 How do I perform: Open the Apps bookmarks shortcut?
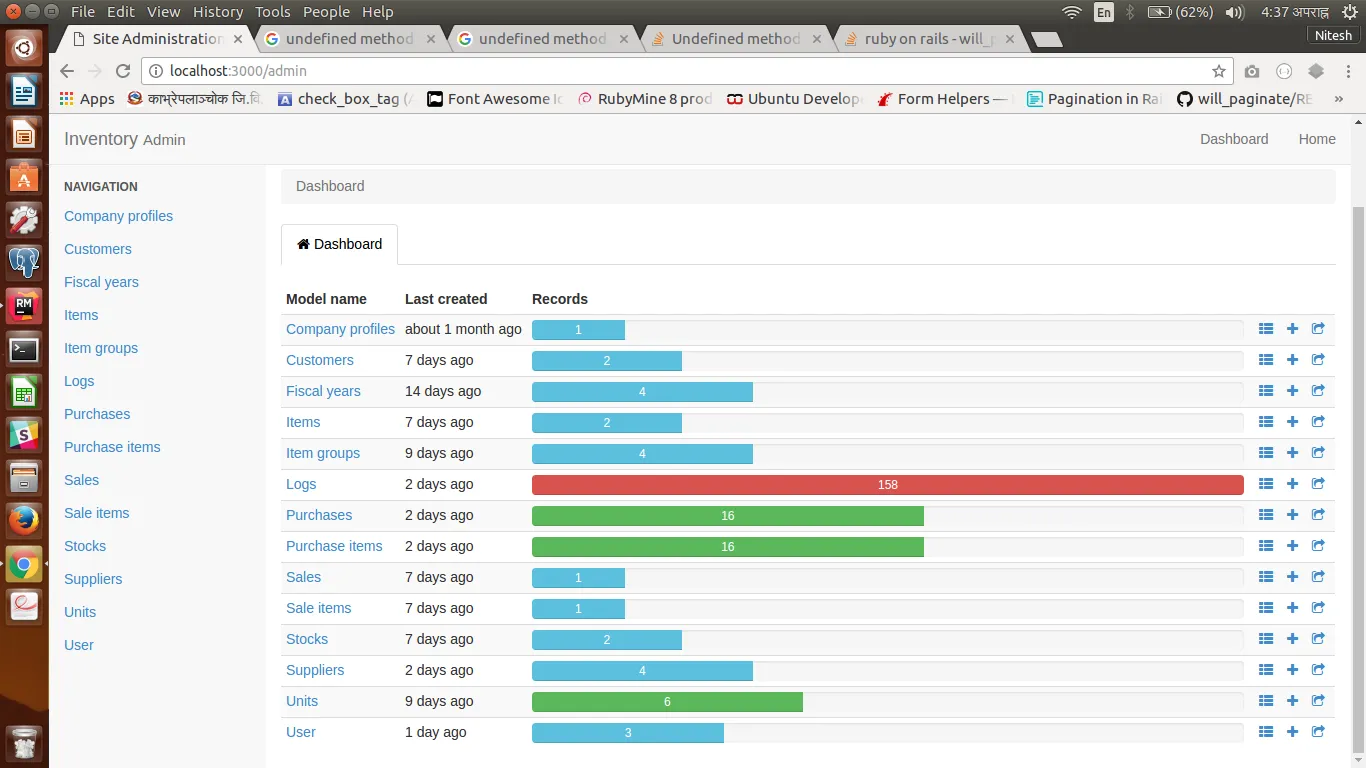(x=87, y=99)
